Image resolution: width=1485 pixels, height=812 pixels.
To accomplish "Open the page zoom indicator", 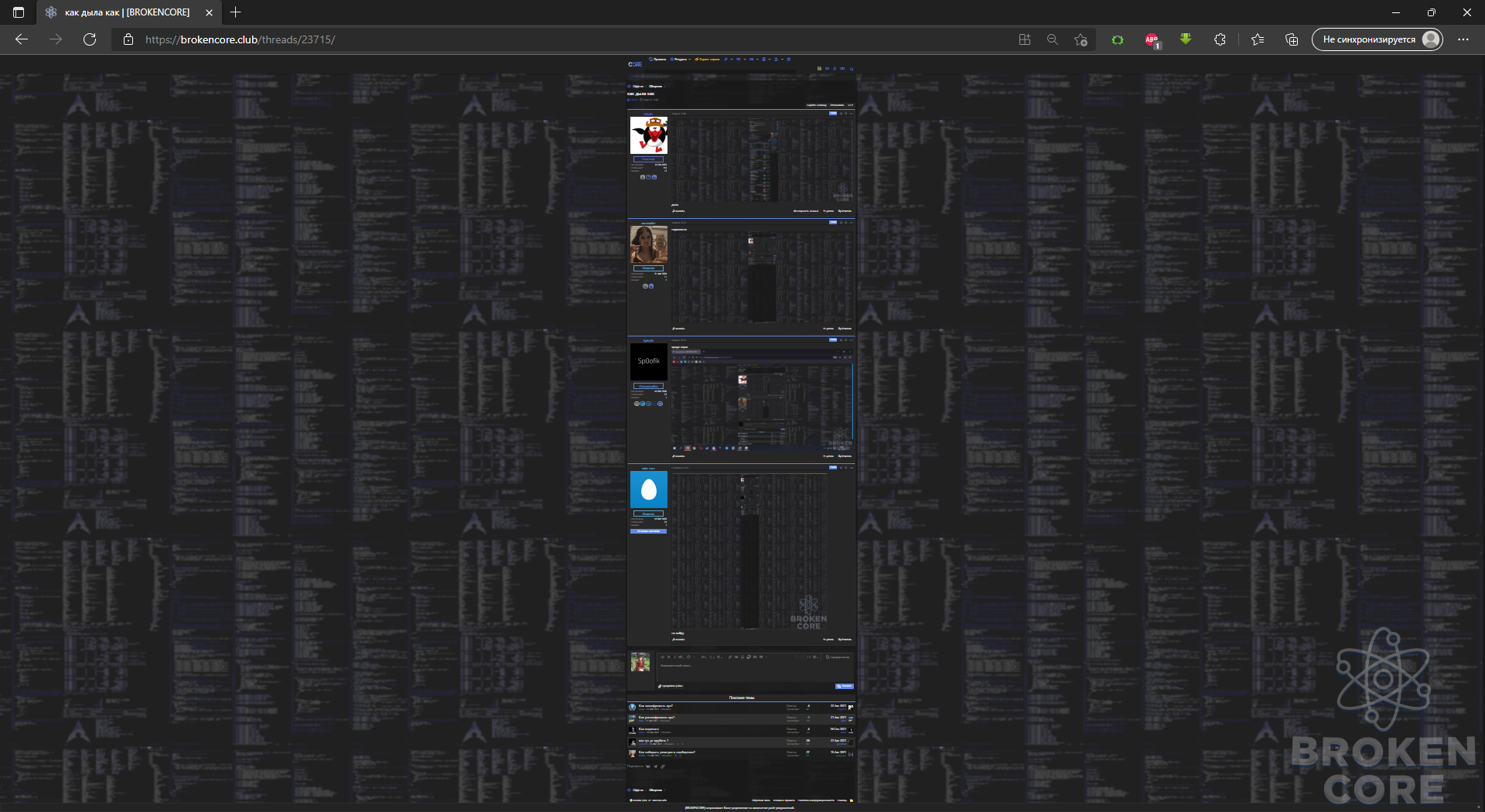I will point(1053,39).
